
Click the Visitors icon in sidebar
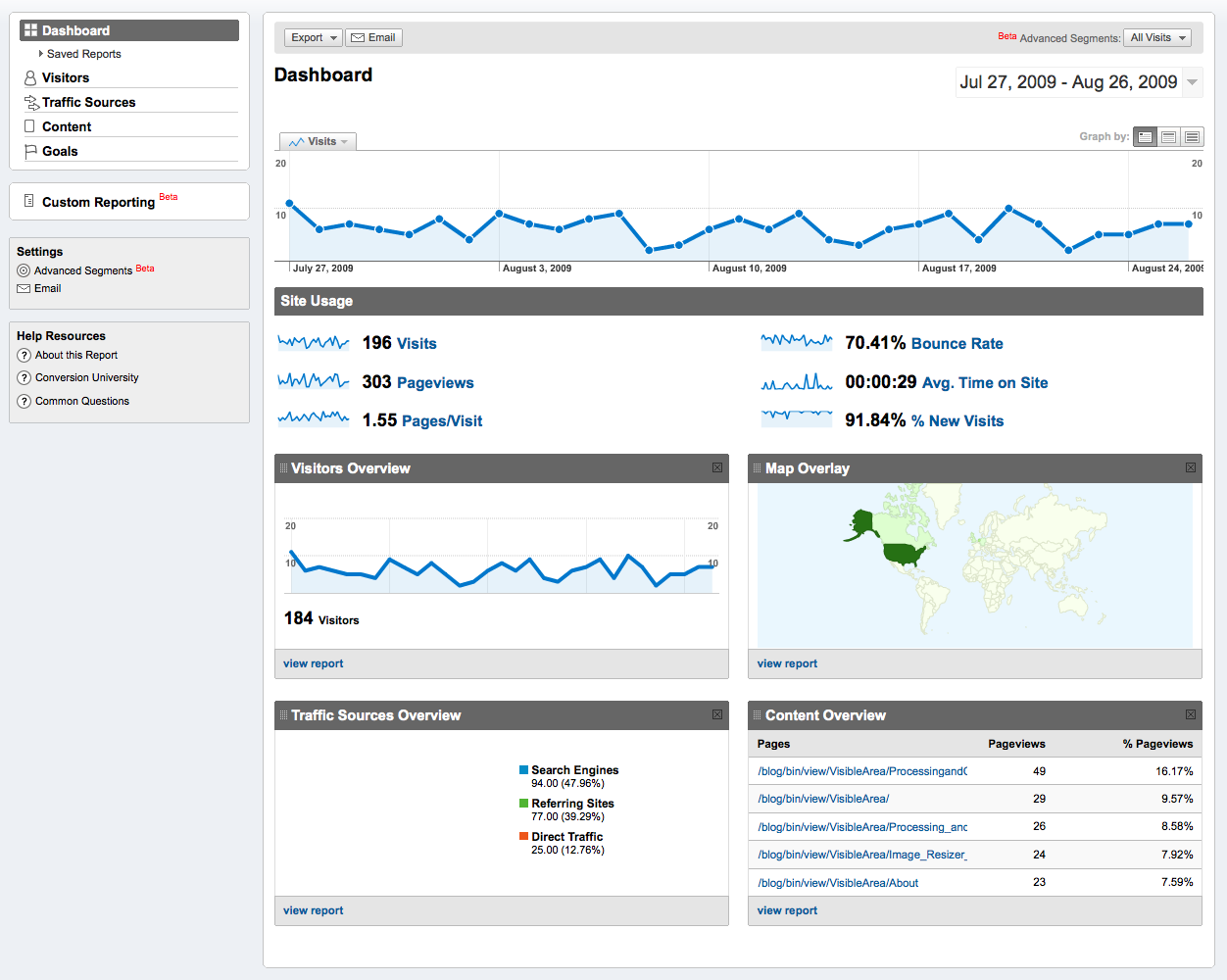coord(30,78)
